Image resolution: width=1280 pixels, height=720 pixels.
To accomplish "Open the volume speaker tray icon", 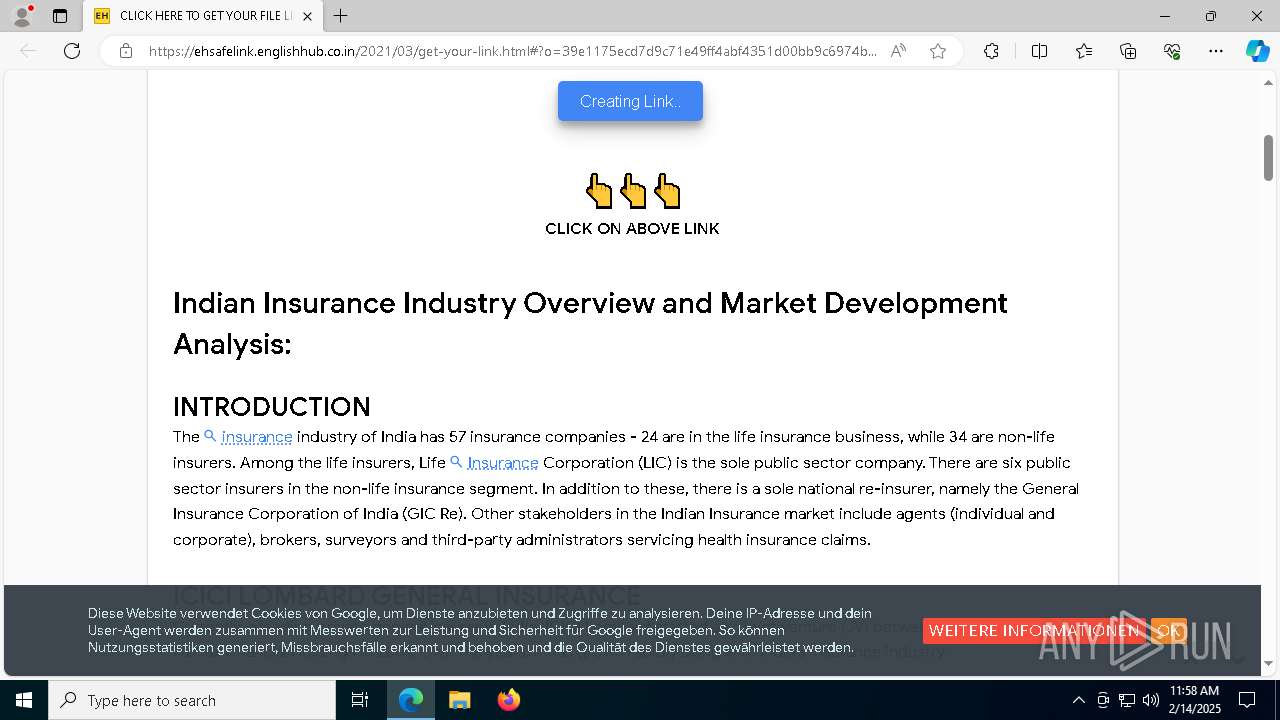I will 1151,700.
